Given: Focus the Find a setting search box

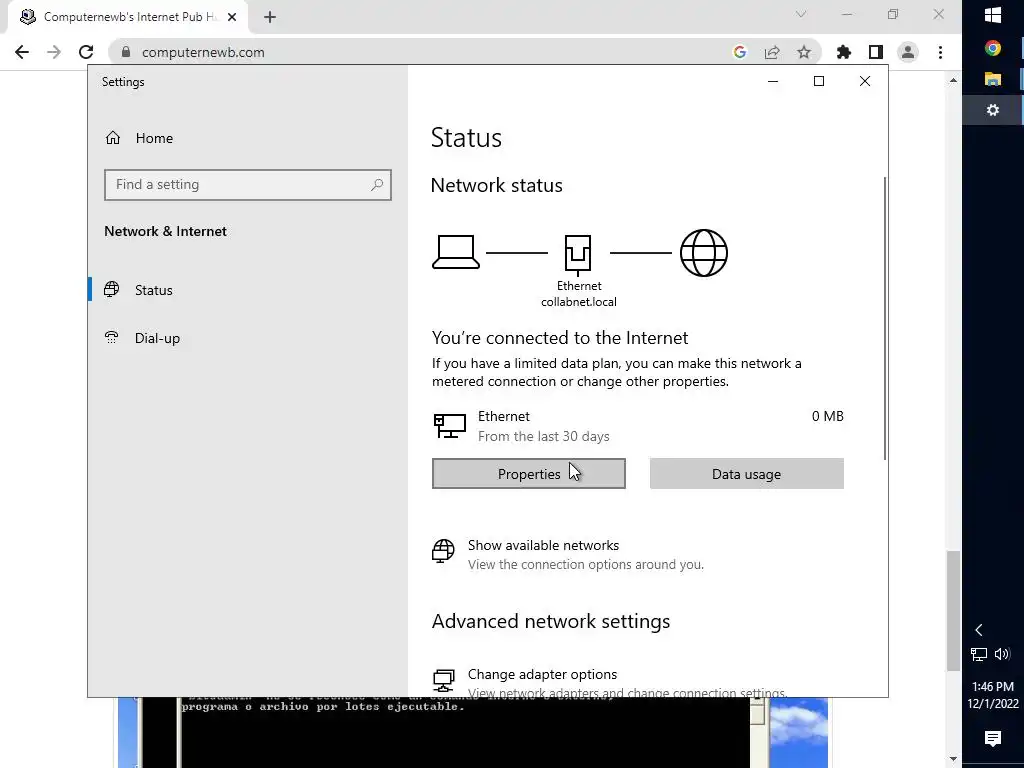Looking at the screenshot, I should tap(248, 185).
